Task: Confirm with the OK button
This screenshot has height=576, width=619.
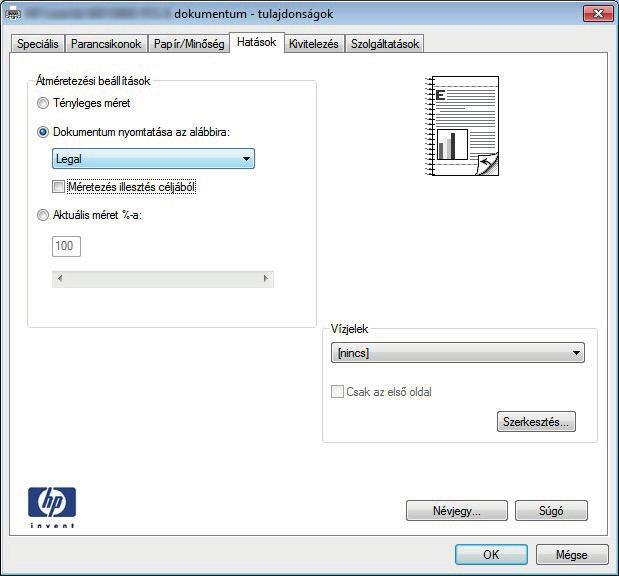Action: (x=491, y=555)
